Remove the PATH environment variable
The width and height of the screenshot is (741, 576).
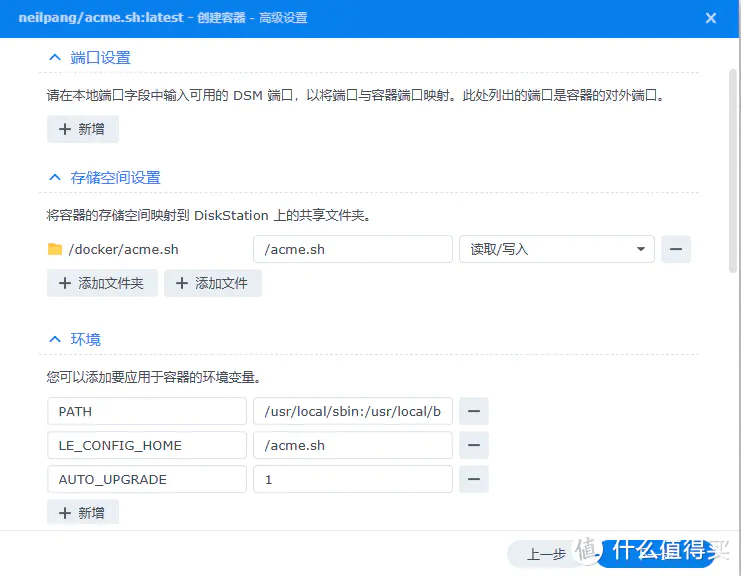[x=474, y=411]
